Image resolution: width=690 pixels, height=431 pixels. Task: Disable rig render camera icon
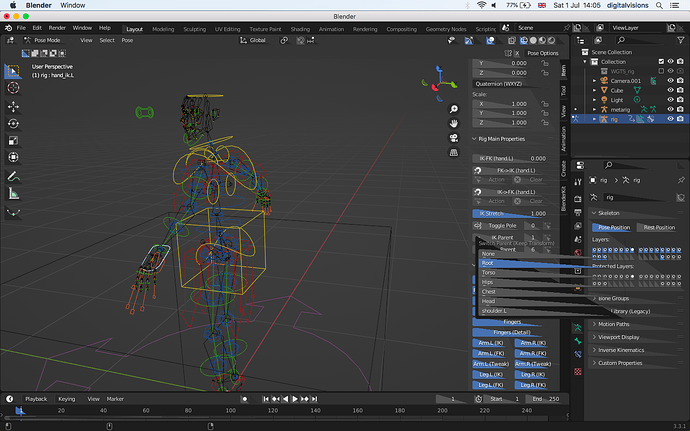(x=680, y=119)
